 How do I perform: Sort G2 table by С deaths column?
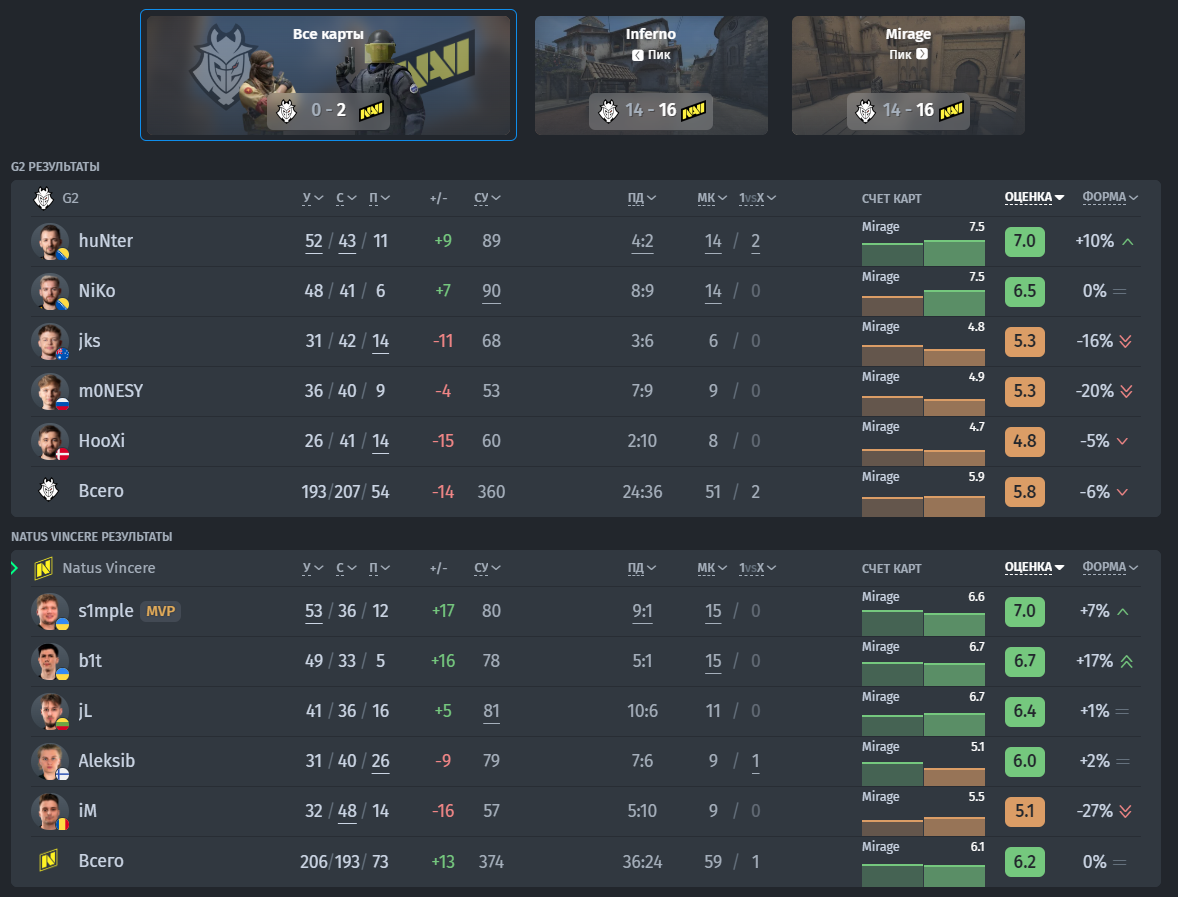click(346, 198)
